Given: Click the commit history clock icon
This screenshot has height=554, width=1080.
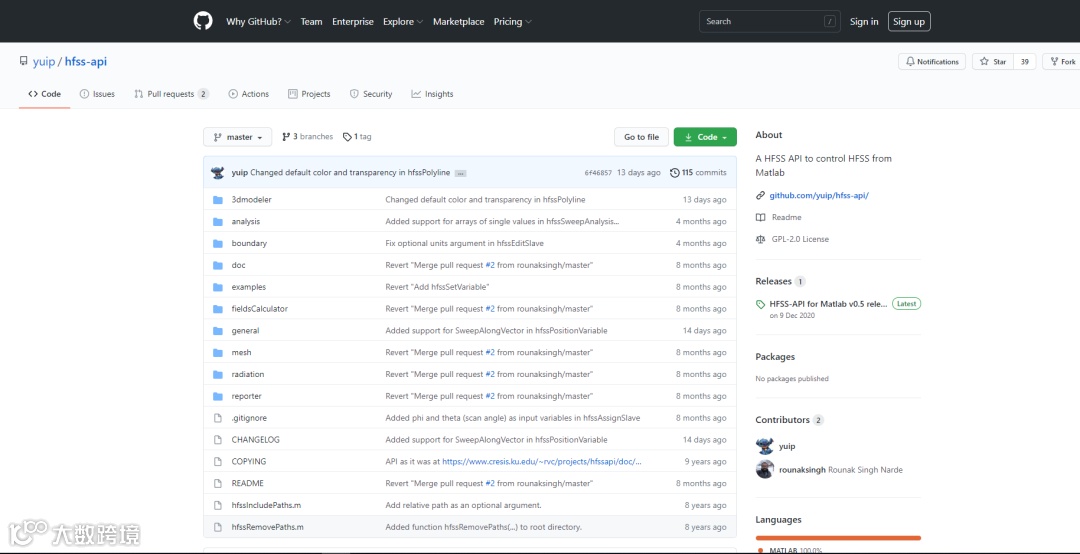Looking at the screenshot, I should coord(675,173).
